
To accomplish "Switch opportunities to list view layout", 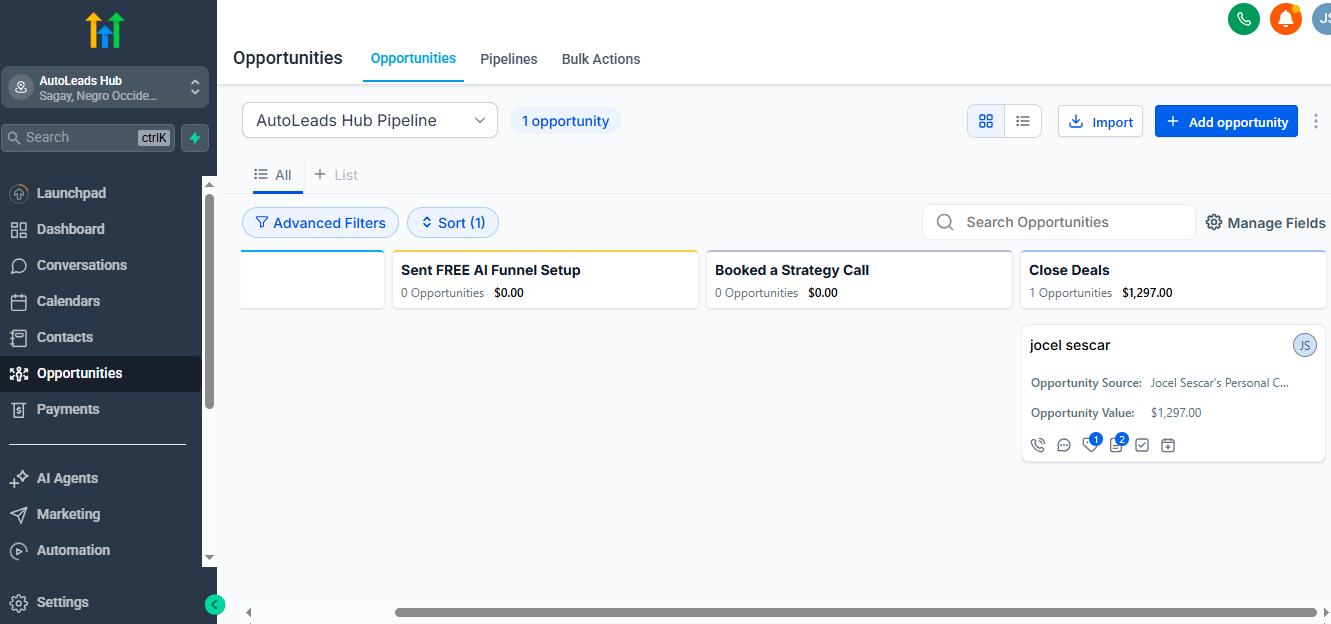I will (x=1023, y=120).
